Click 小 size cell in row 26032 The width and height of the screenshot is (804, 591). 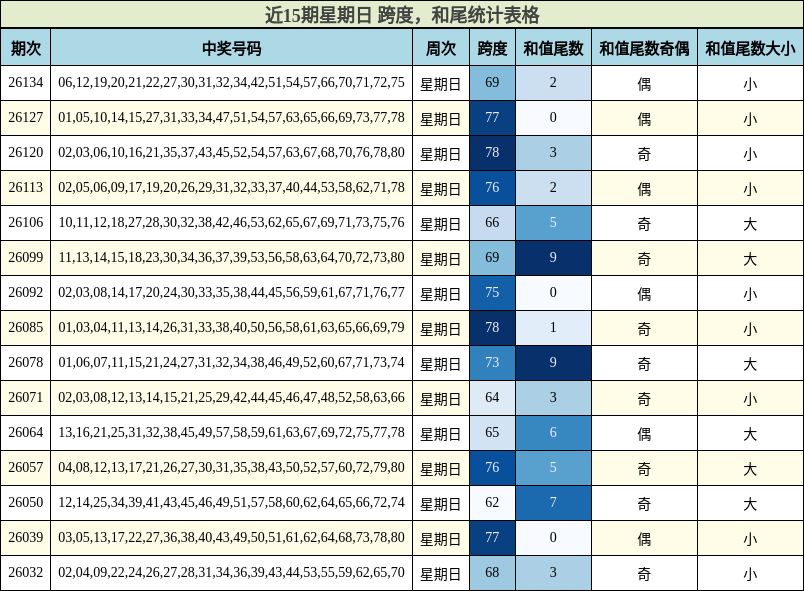click(750, 573)
